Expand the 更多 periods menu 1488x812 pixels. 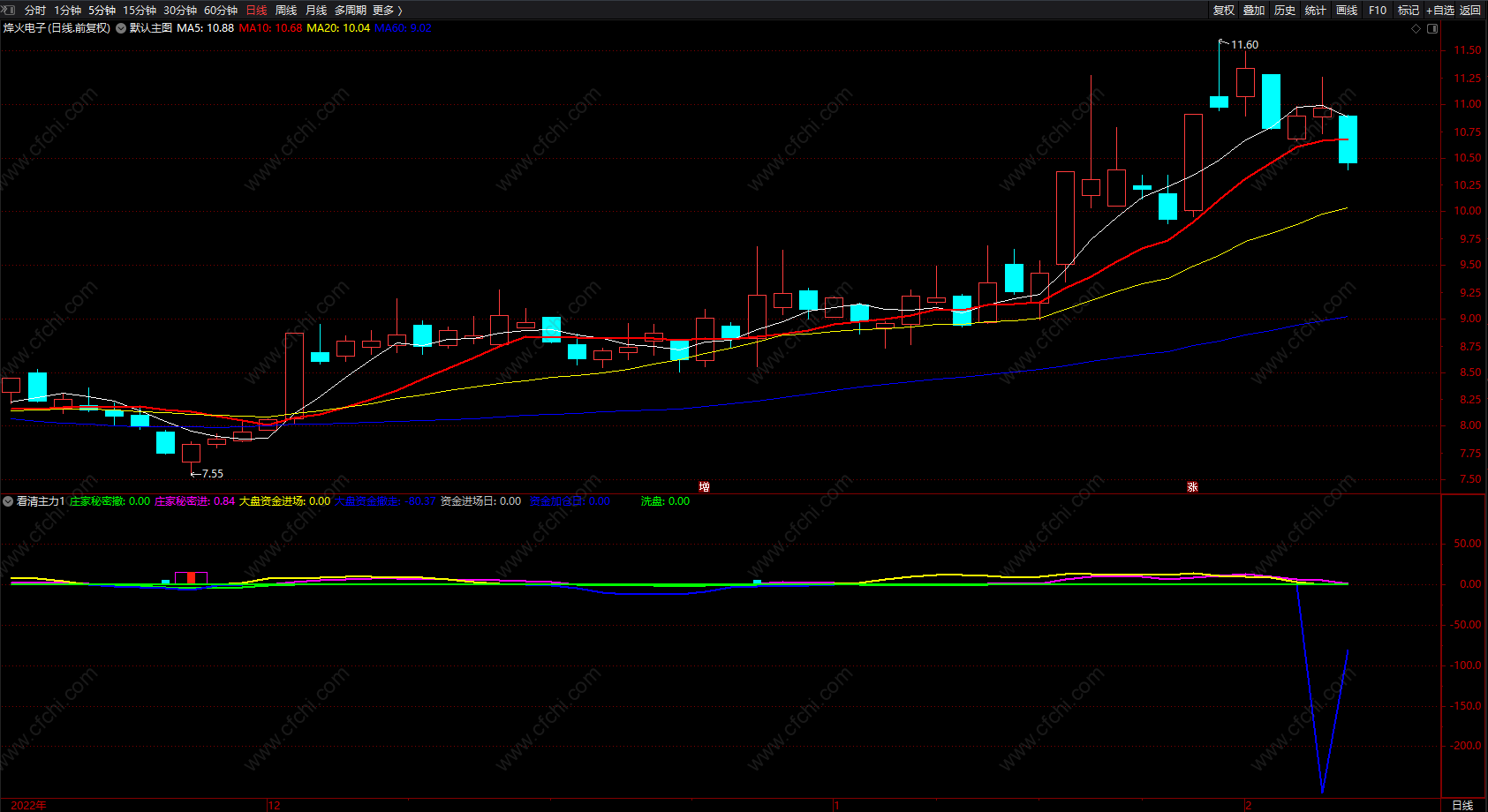[x=387, y=11]
